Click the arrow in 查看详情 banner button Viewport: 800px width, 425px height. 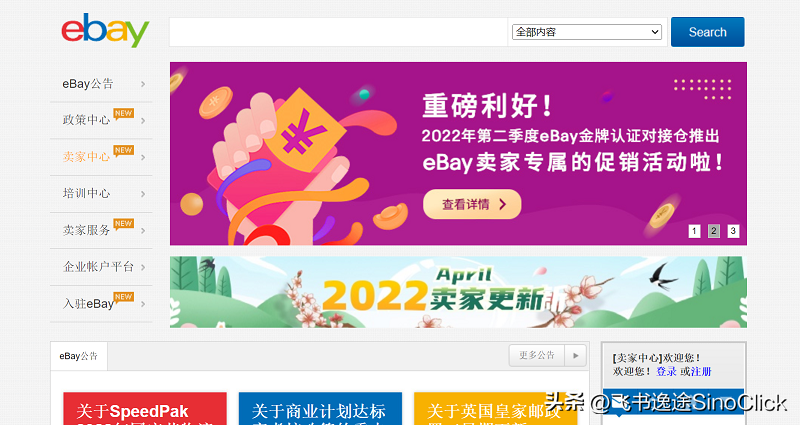click(x=503, y=204)
